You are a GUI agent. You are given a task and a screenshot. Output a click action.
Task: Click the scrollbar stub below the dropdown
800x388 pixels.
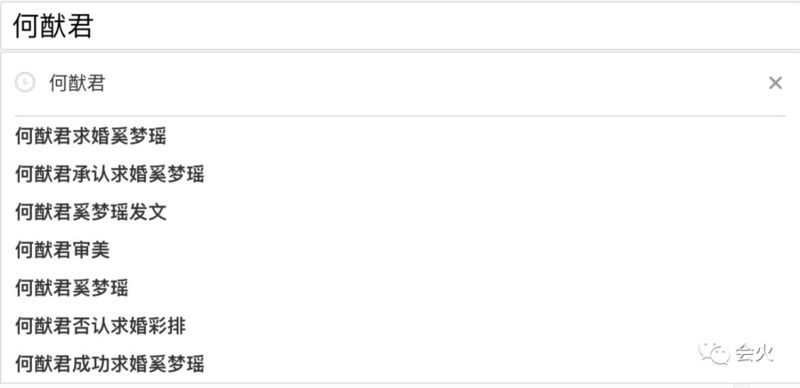coord(741,385)
